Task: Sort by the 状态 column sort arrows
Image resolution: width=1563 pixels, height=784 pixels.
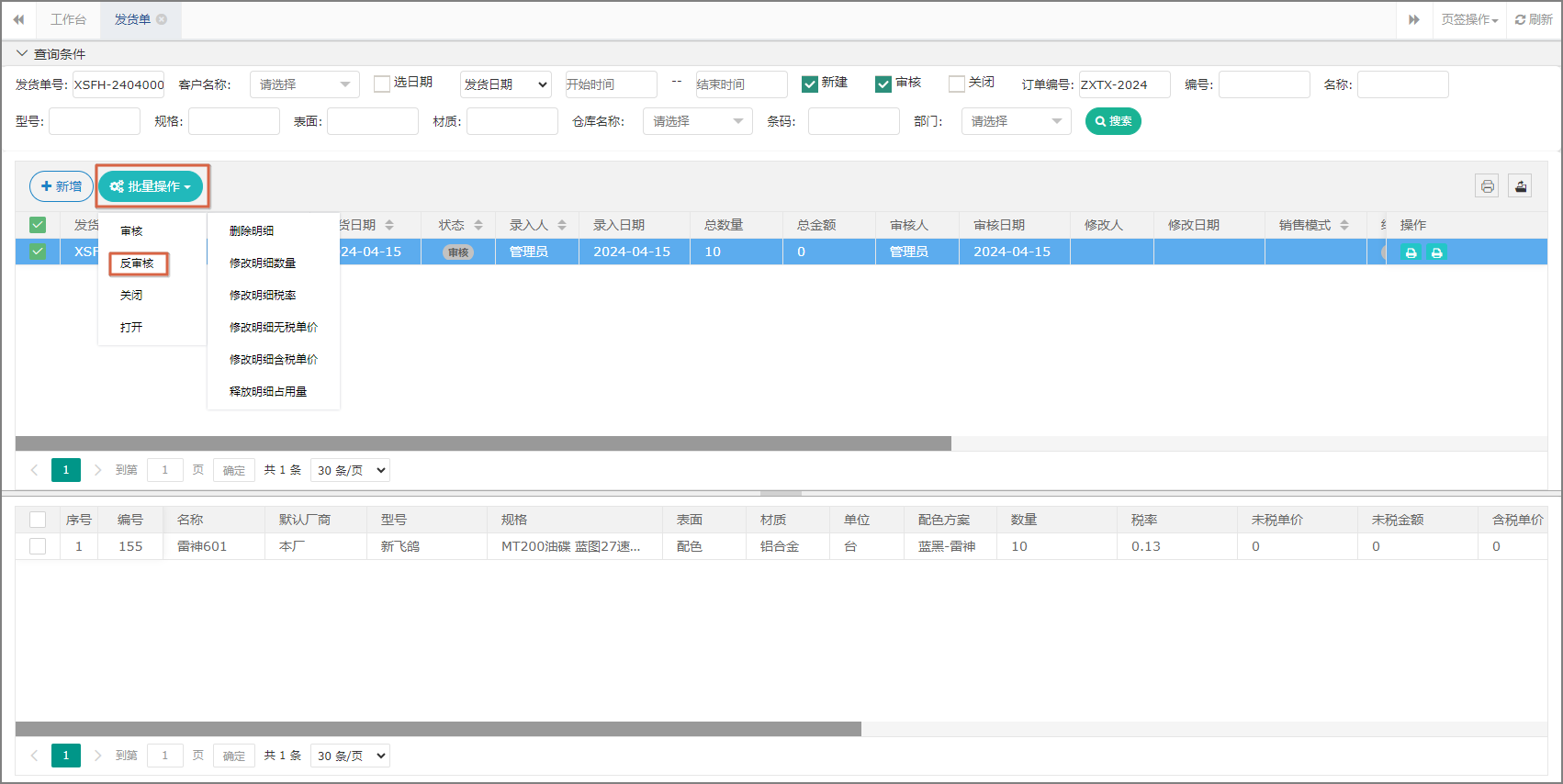Action: [x=478, y=225]
